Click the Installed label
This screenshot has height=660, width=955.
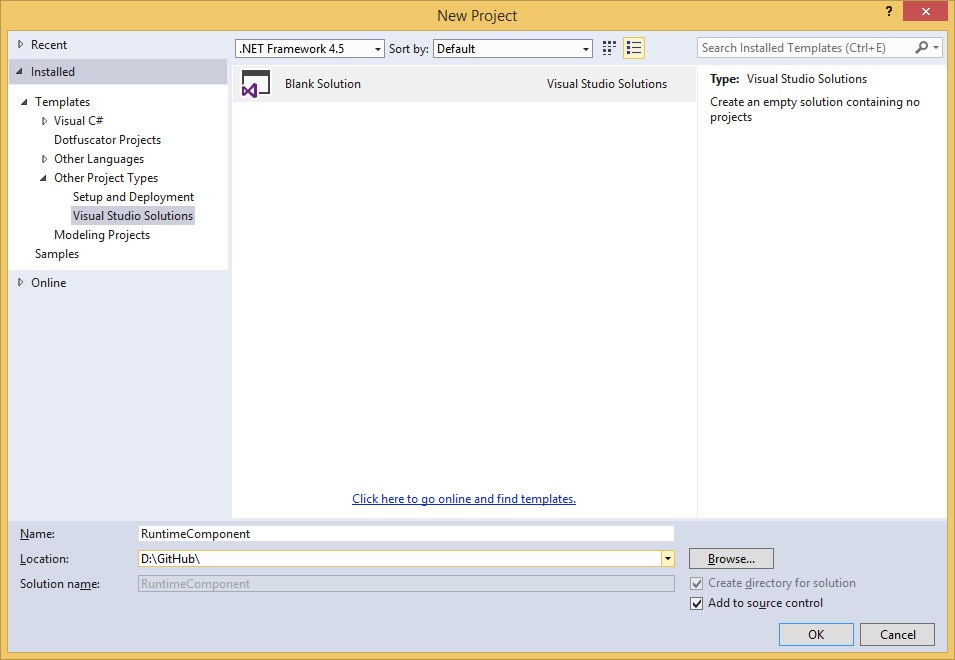53,72
